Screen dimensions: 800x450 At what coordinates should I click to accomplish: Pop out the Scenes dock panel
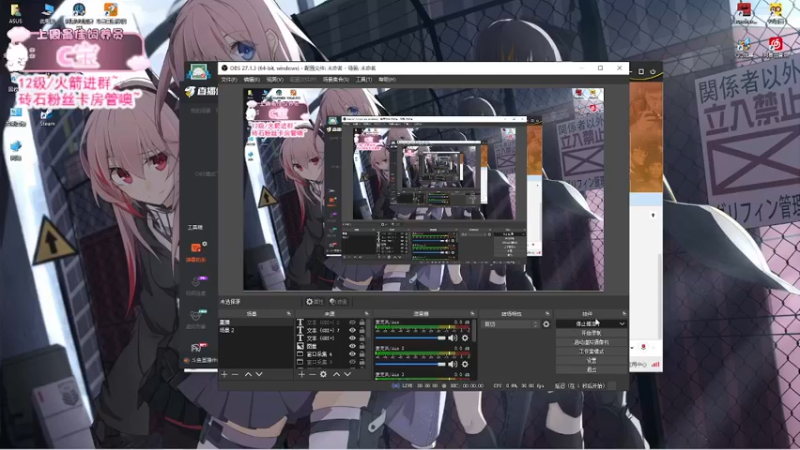tap(289, 314)
